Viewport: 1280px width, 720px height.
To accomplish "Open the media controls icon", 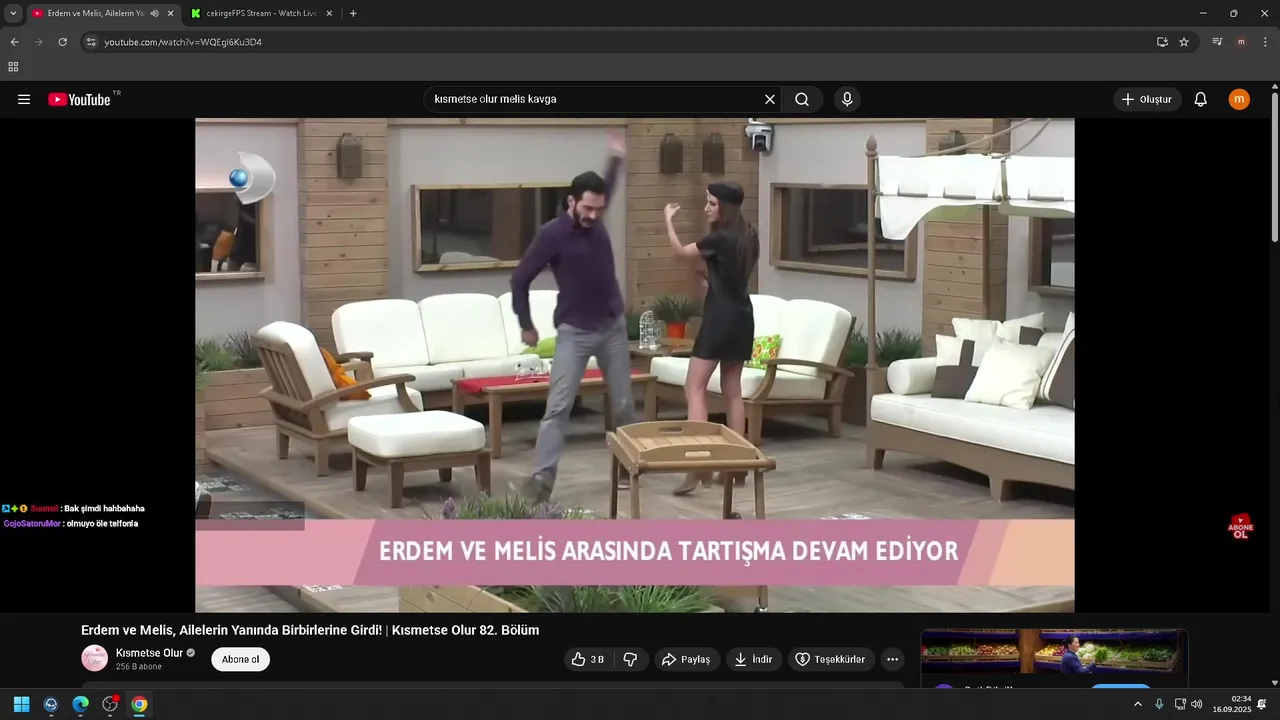I will click(x=1217, y=42).
